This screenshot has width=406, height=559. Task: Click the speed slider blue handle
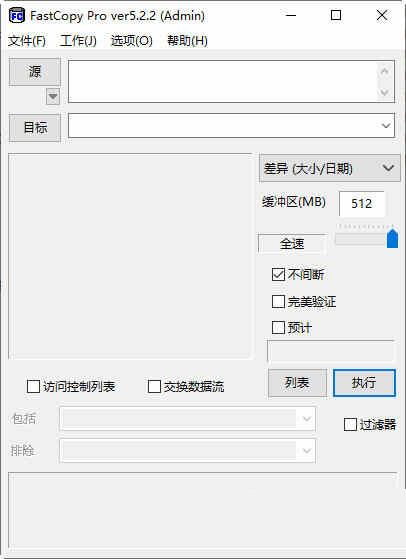tap(392, 239)
